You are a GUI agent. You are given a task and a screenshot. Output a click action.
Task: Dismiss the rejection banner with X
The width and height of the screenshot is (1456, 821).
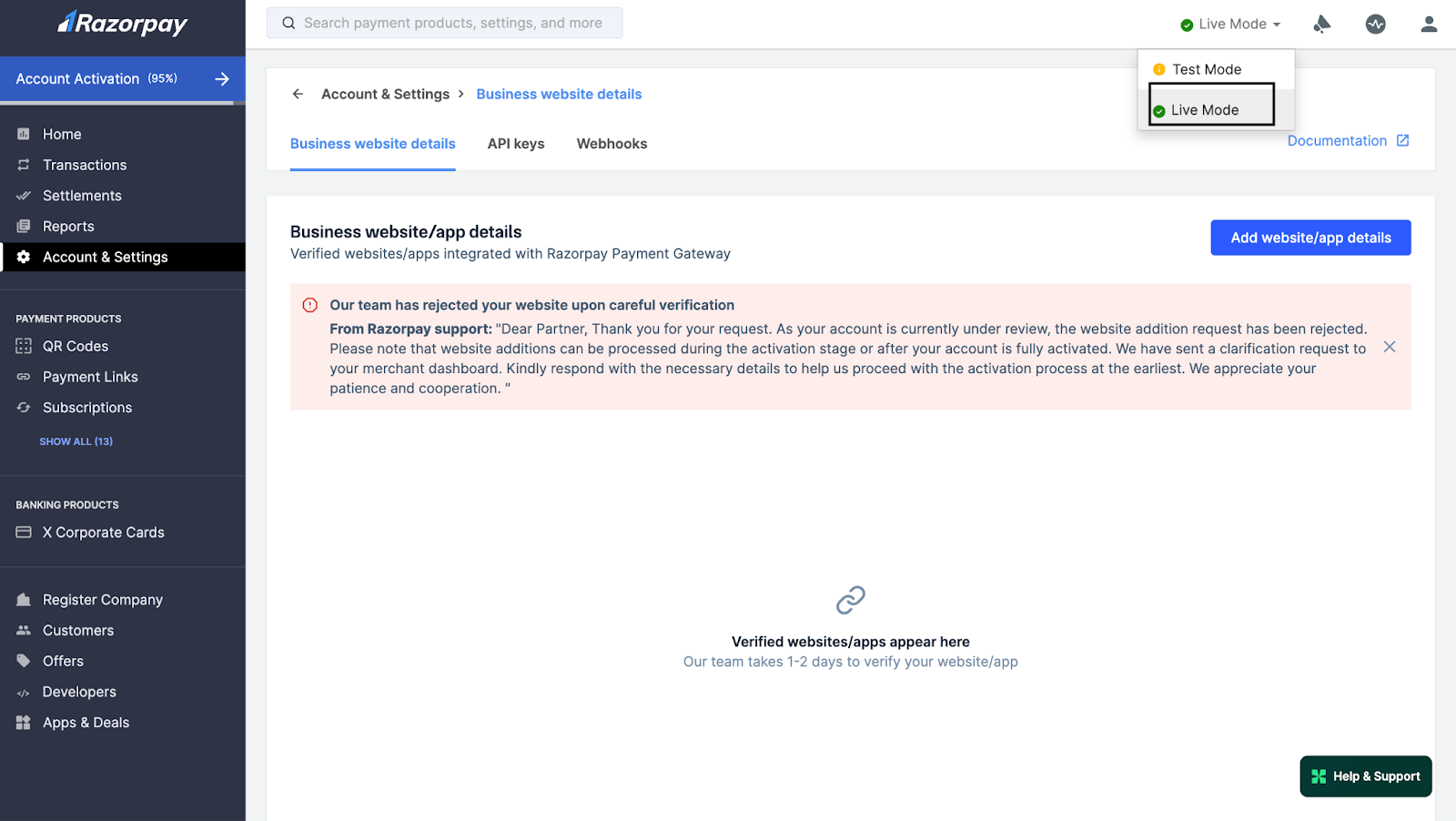(x=1390, y=347)
